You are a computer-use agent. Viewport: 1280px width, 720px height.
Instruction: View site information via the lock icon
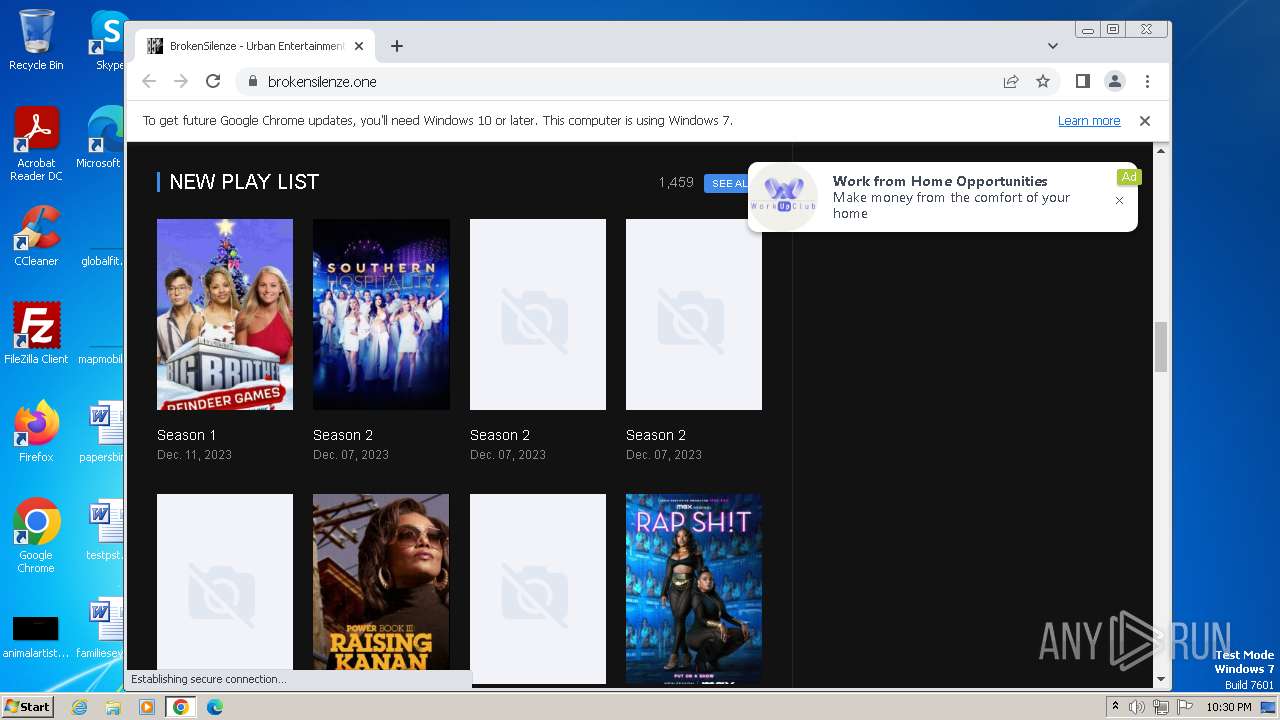click(x=252, y=82)
